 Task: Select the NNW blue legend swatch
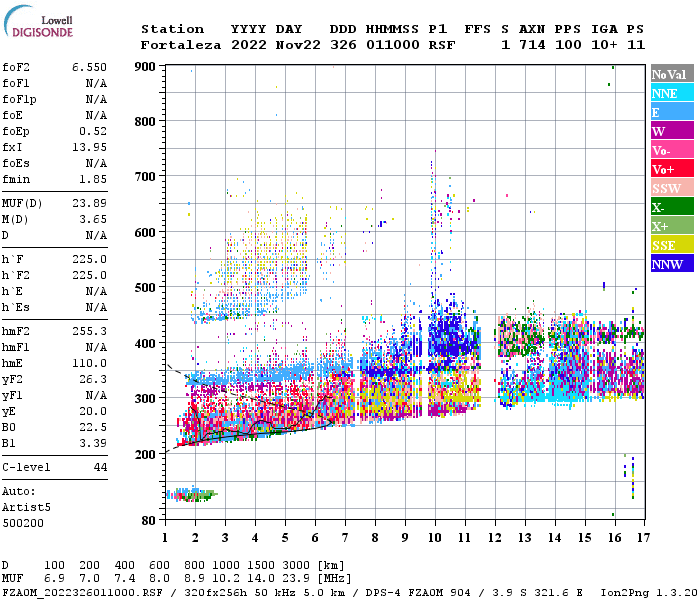tap(672, 264)
